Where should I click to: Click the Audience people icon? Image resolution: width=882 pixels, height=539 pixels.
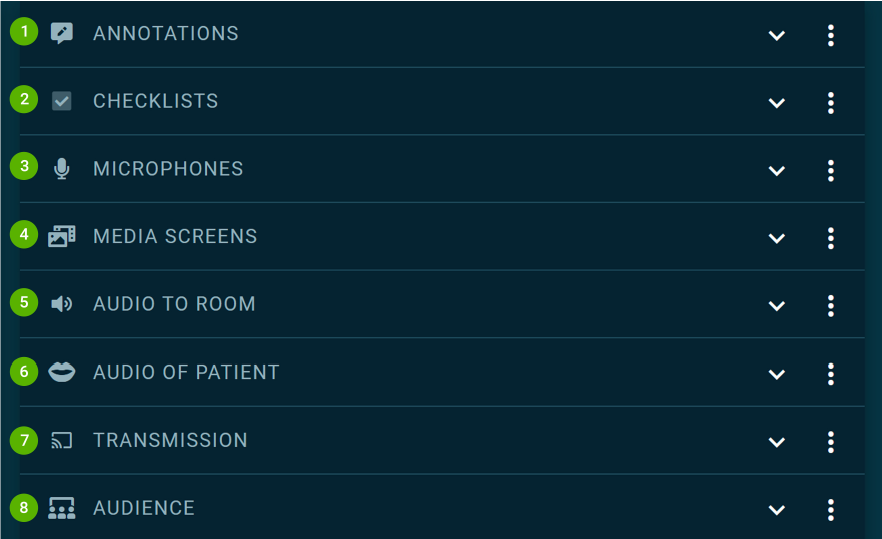click(62, 508)
